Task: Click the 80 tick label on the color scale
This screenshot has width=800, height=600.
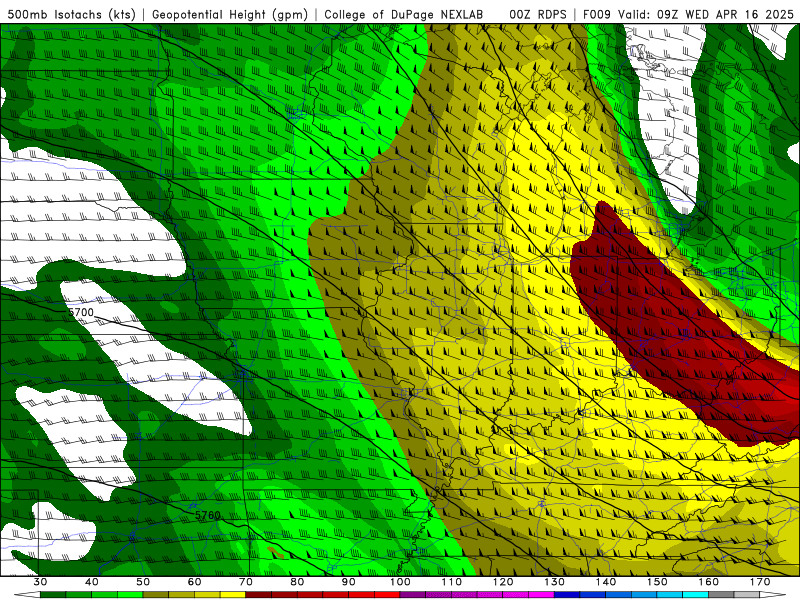Action: [297, 582]
